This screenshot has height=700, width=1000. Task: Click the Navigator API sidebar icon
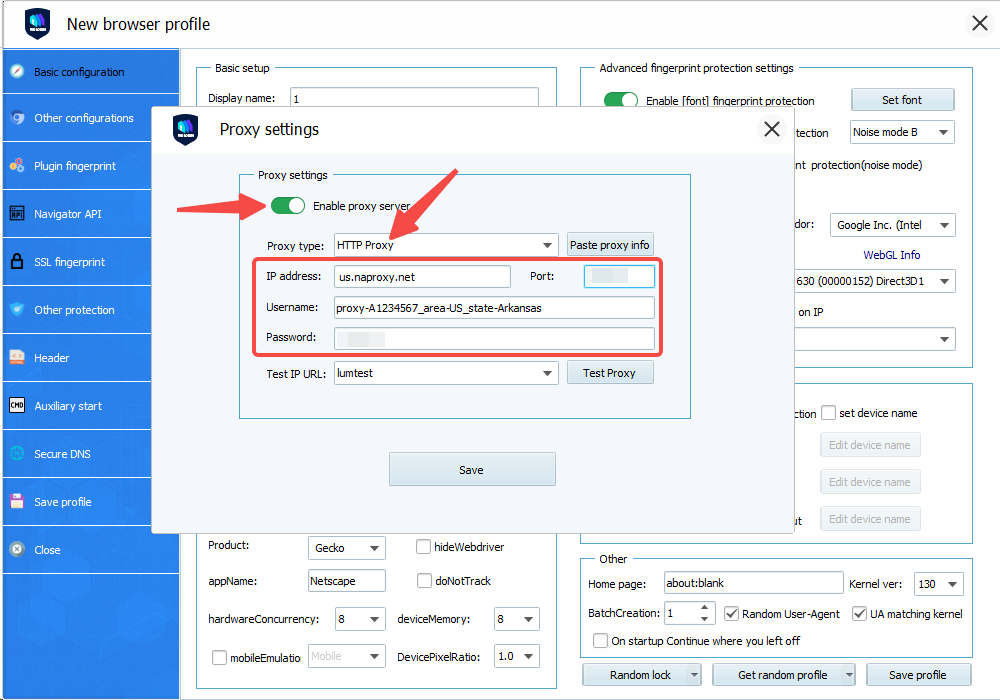[17, 214]
